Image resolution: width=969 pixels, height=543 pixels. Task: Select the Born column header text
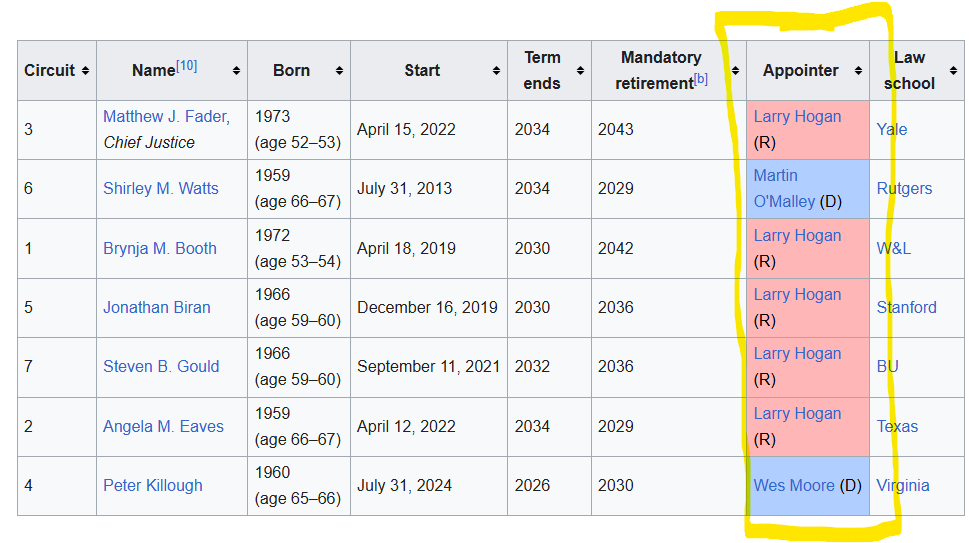coord(291,71)
